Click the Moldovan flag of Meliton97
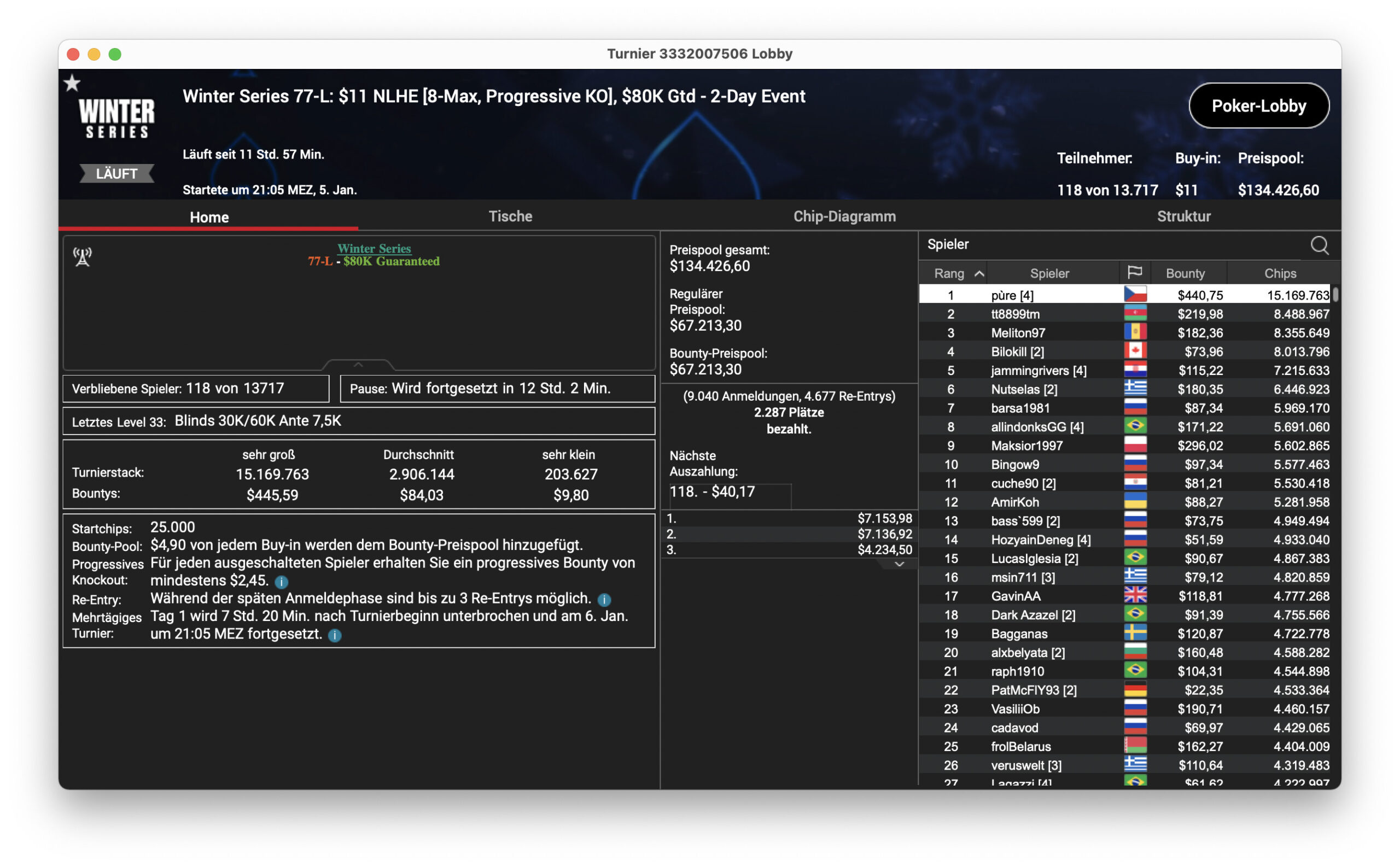Screen dimensions: 1400x867 point(1135,332)
